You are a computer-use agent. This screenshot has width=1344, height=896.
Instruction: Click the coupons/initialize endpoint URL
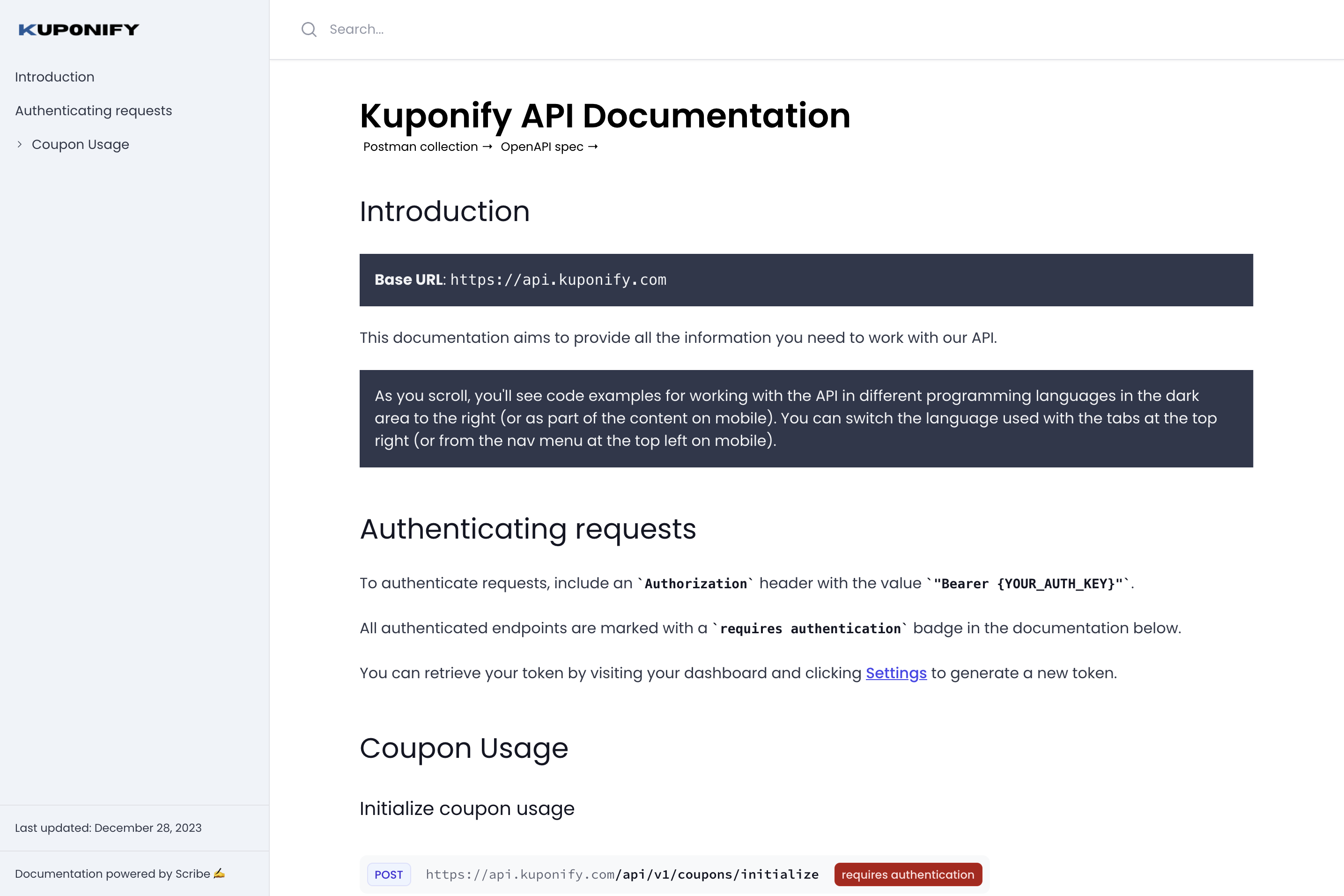point(622,875)
